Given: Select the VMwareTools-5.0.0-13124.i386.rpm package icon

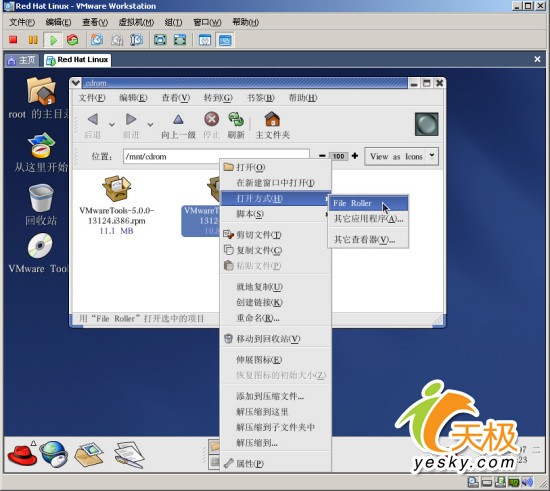Looking at the screenshot, I should coord(117,188).
